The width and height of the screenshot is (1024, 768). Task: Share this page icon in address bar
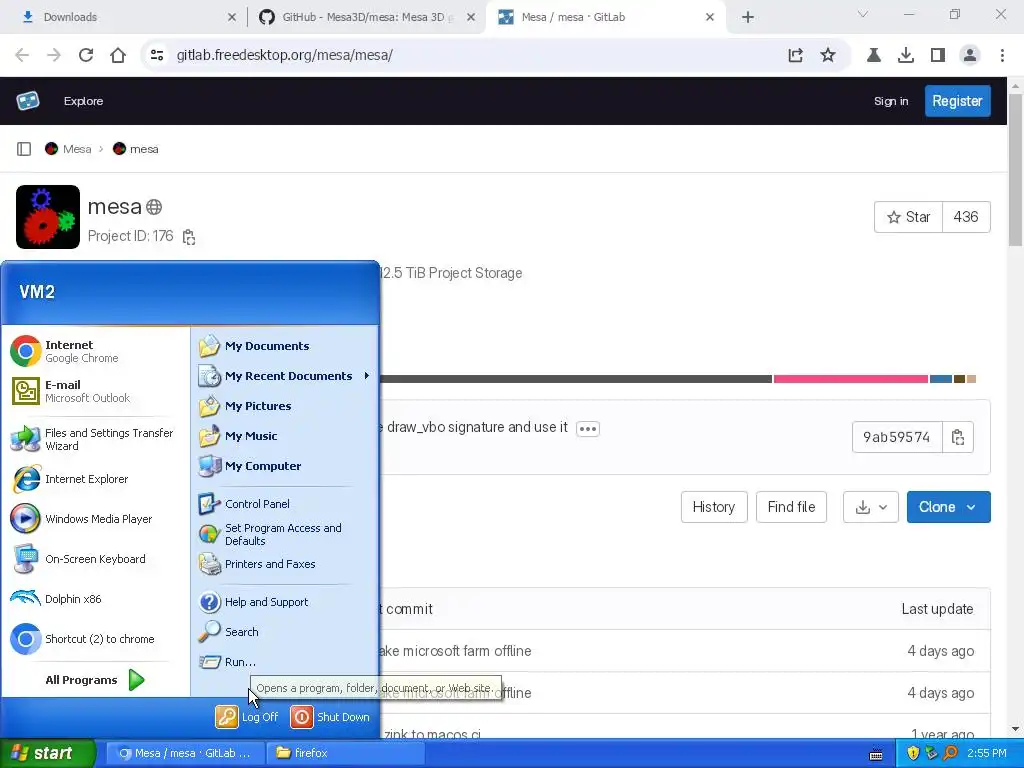795,56
